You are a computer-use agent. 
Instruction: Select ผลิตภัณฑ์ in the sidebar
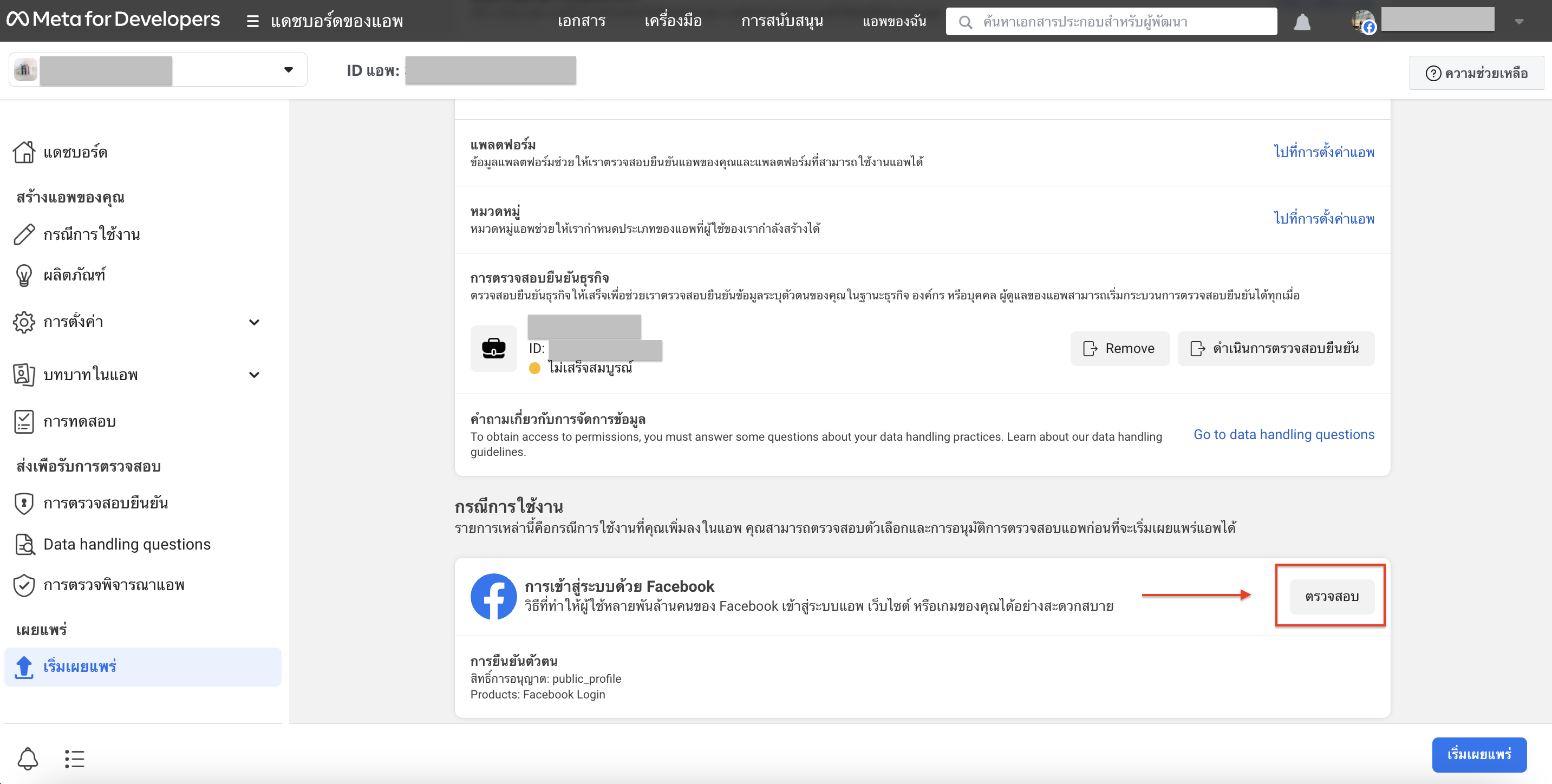click(74, 276)
